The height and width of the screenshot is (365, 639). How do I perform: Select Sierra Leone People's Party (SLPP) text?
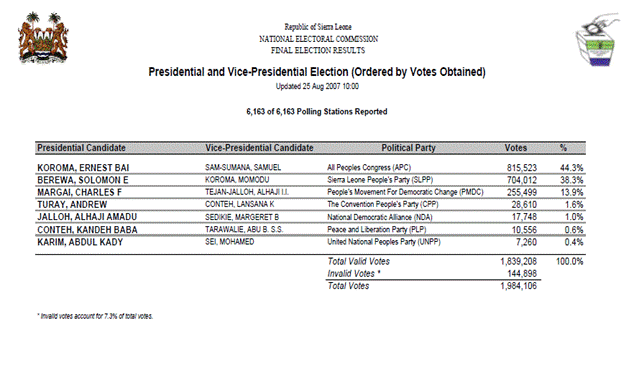380,180
